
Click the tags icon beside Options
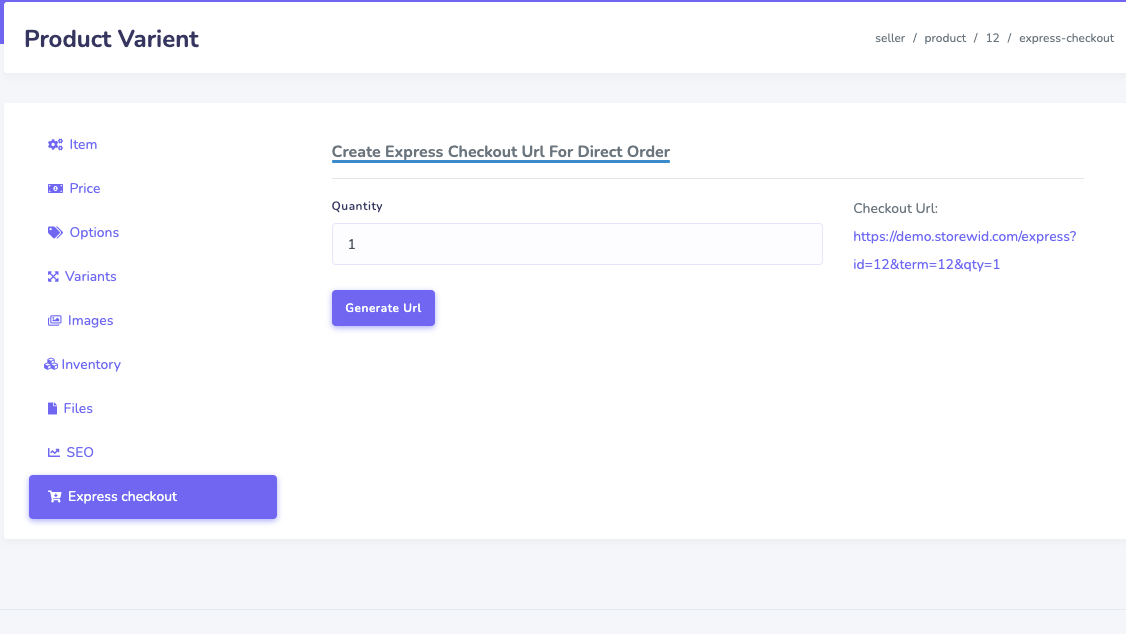(x=55, y=233)
